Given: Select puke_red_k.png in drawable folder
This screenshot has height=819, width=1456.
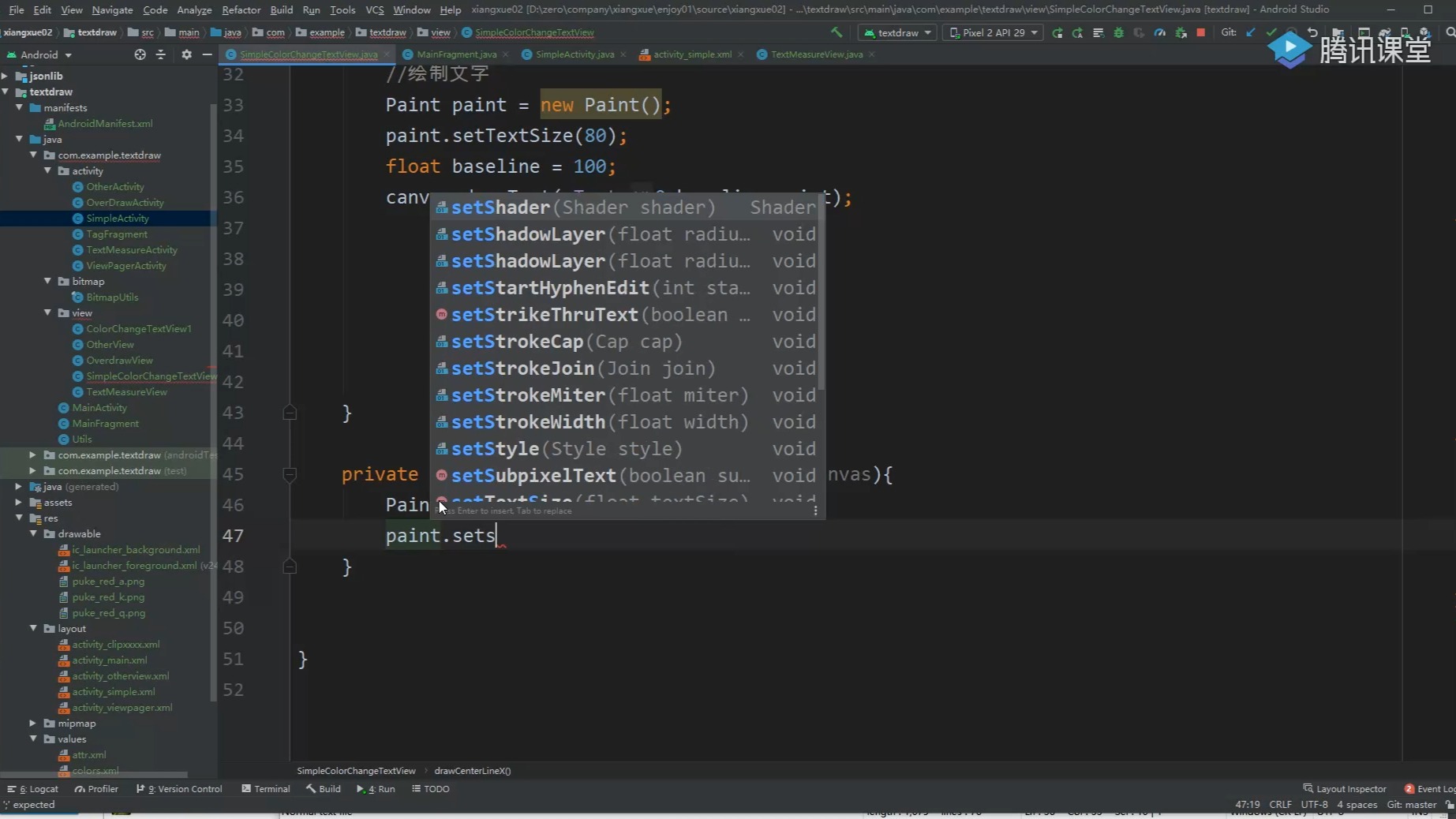Looking at the screenshot, I should point(108,596).
